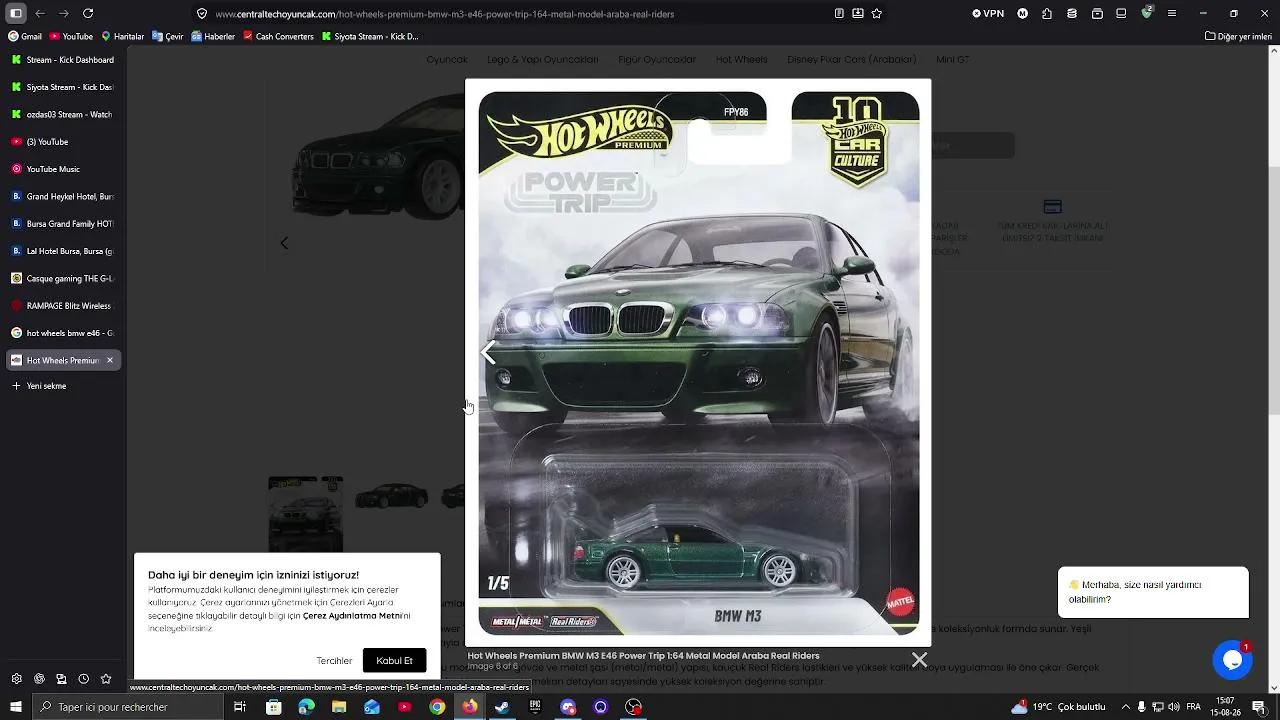Viewport: 1280px width, 720px height.
Task: Select the first product thumbnail
Action: pos(305,513)
